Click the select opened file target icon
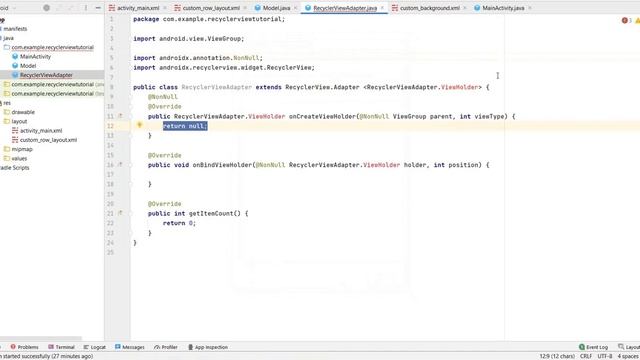Image resolution: width=640 pixels, height=360 pixels. [47, 8]
